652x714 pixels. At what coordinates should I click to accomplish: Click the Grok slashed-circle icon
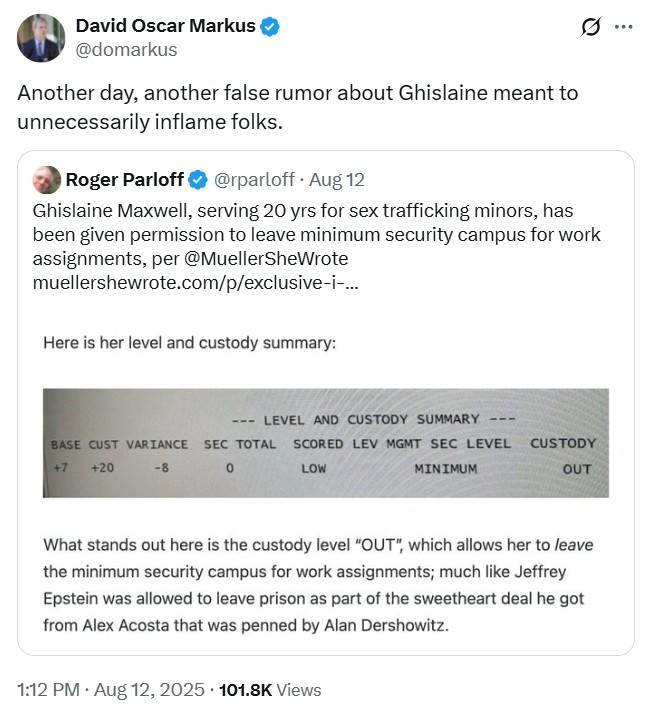591,27
